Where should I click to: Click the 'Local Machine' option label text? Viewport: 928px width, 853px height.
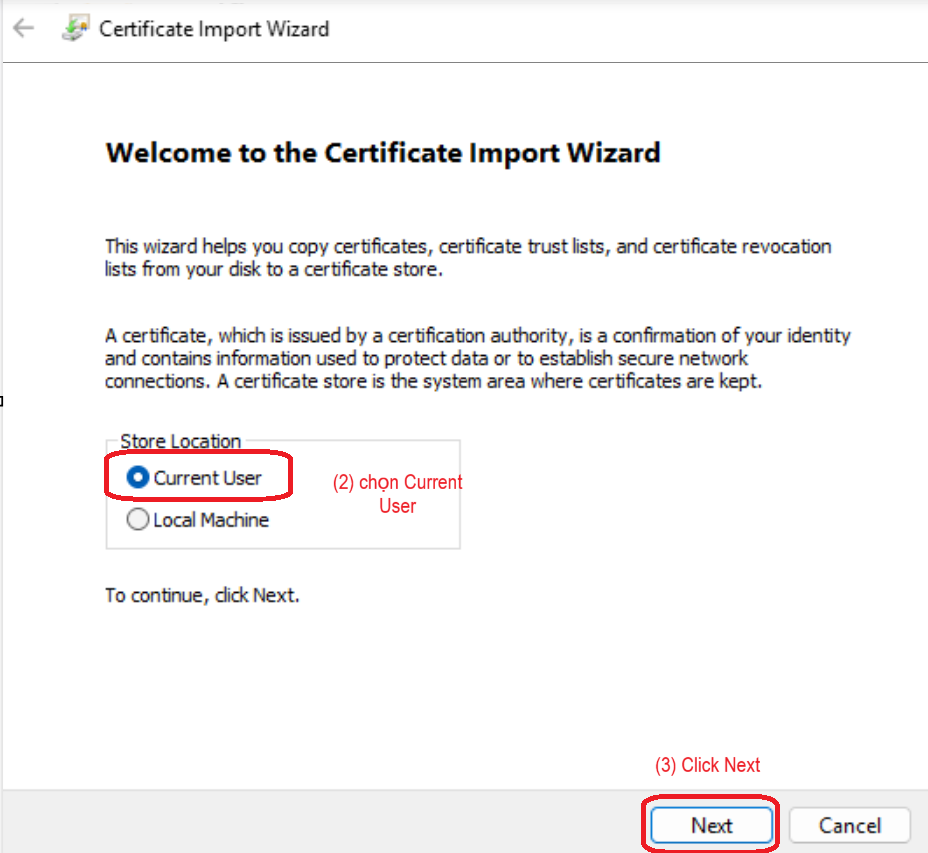click(211, 520)
